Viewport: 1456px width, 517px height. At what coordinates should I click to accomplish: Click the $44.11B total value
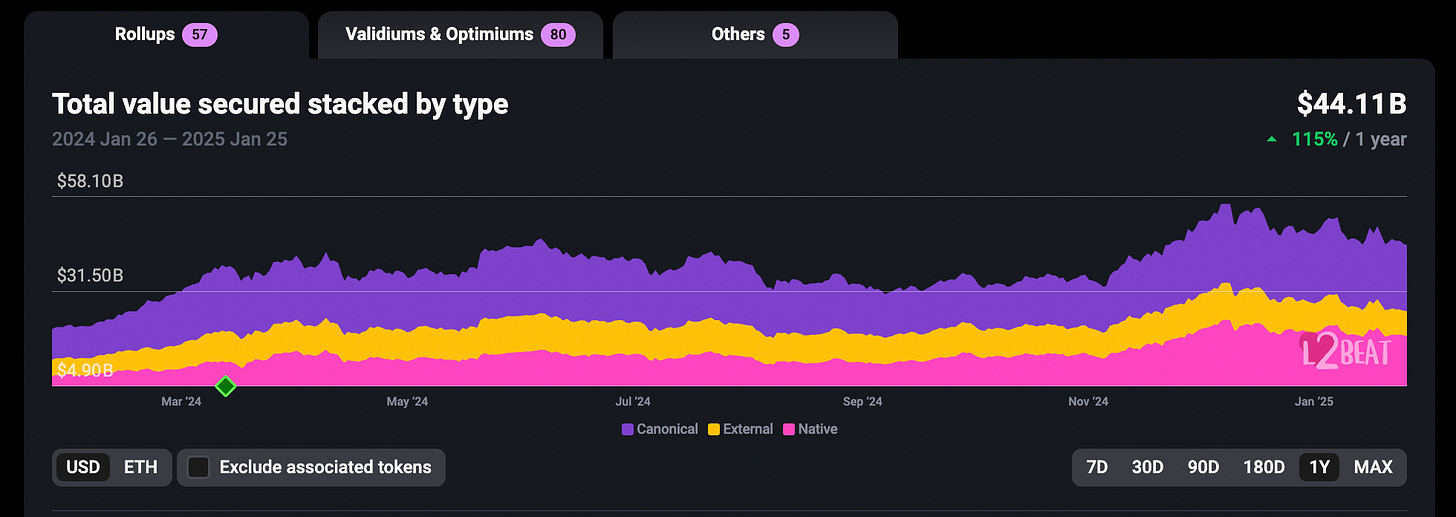(x=1352, y=104)
